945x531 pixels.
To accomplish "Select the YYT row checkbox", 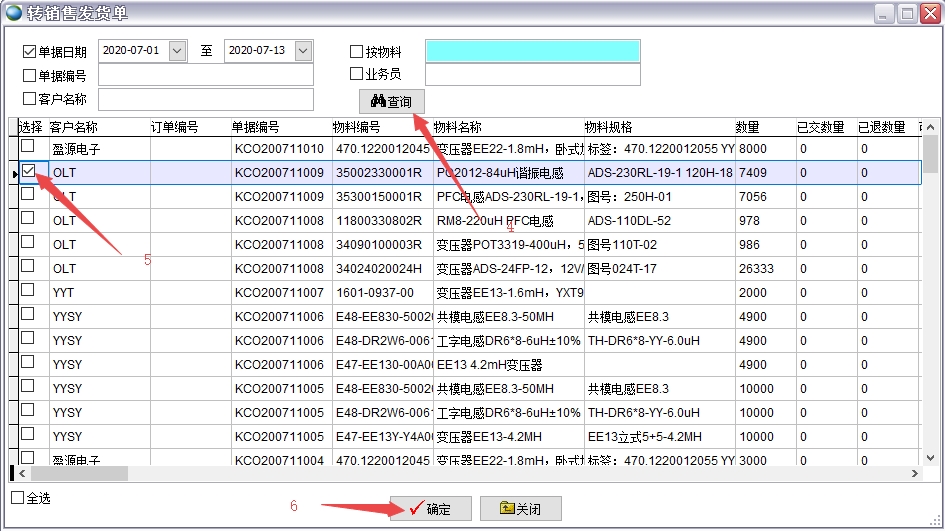I will (x=28, y=290).
